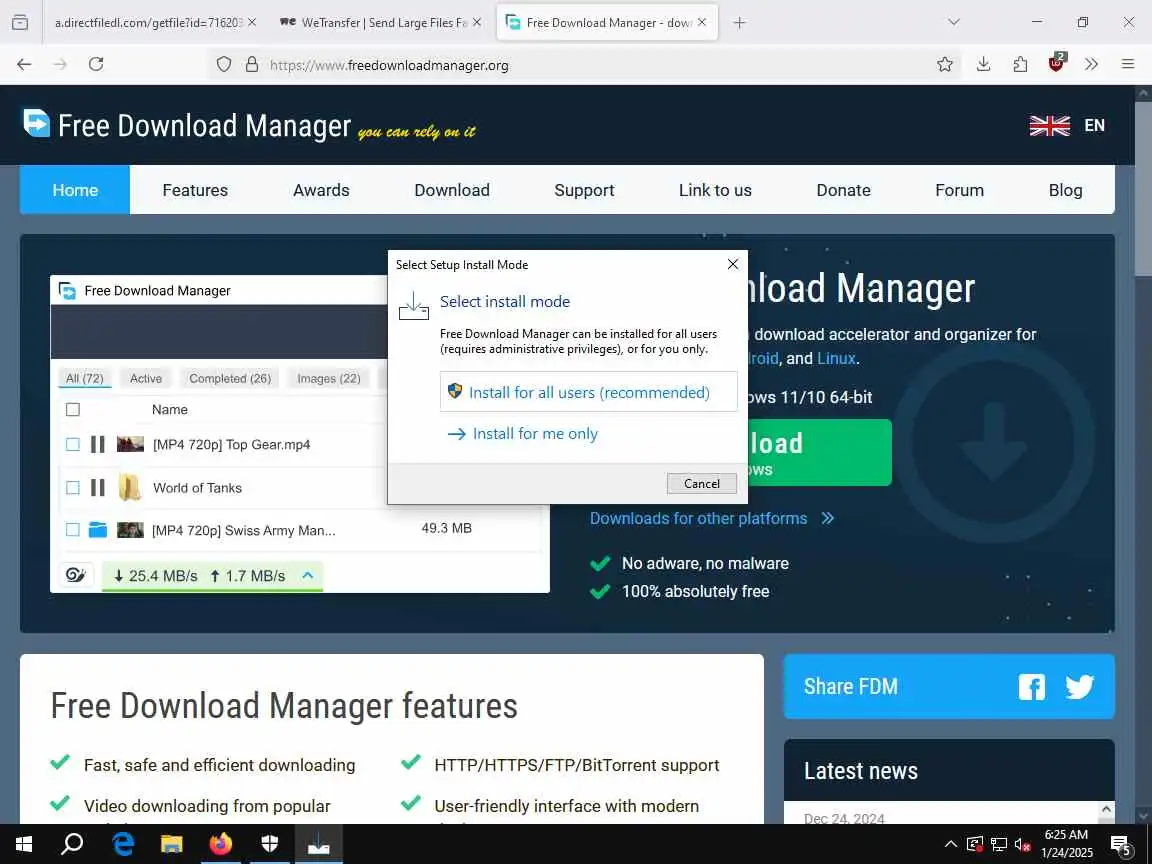Click the muted volume tray icon
This screenshot has width=1152, height=864.
1022,845
